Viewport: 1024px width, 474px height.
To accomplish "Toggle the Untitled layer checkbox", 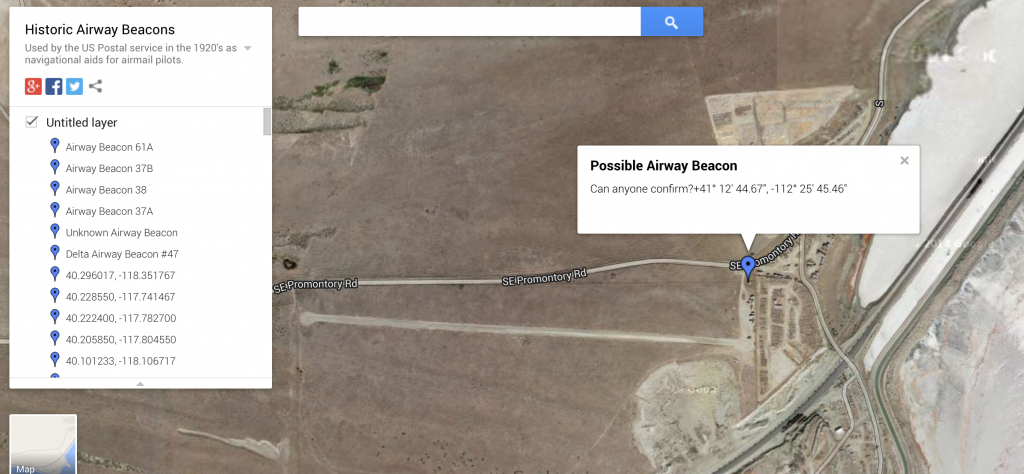I will pyautogui.click(x=31, y=121).
